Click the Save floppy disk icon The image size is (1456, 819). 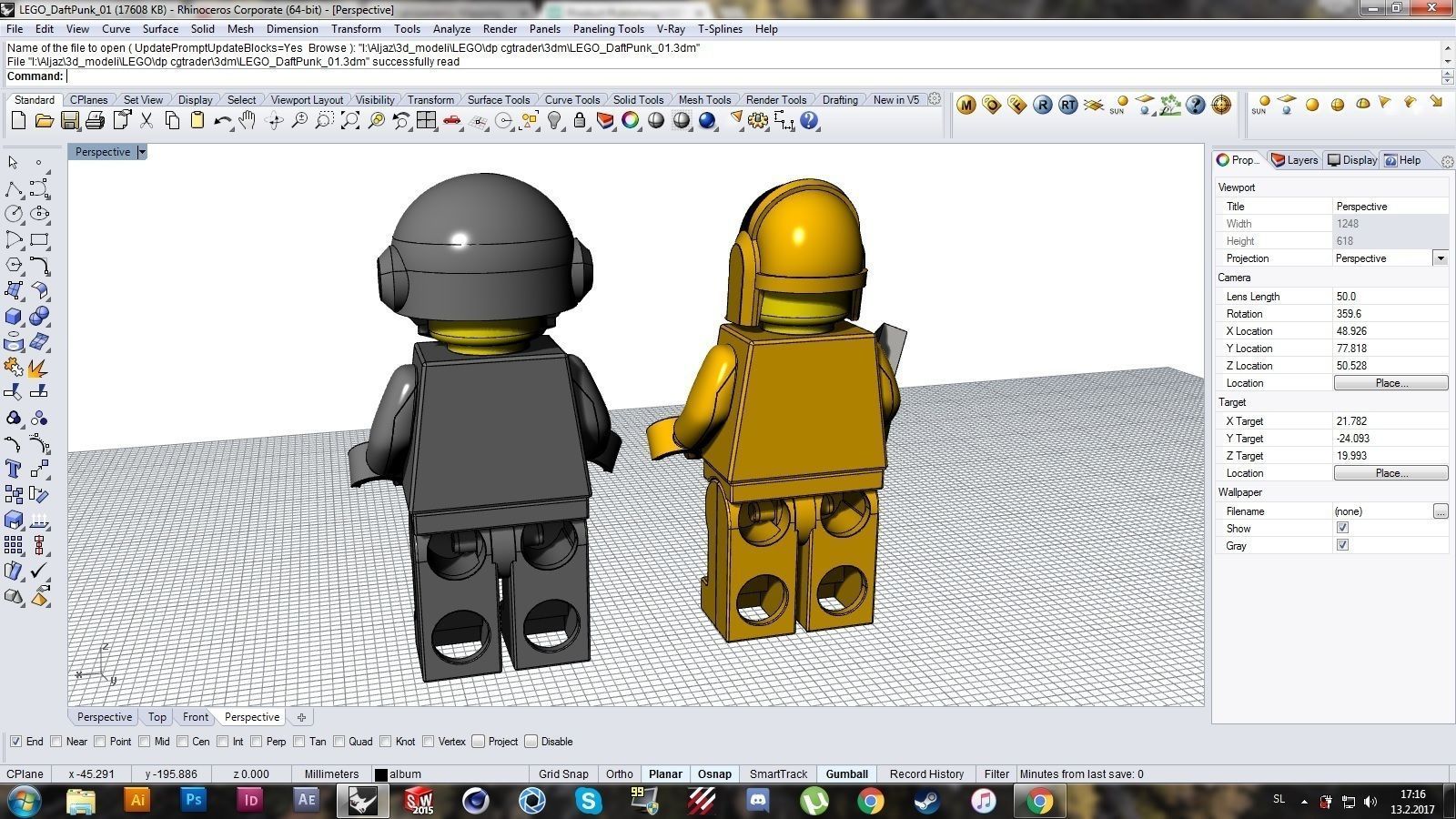tap(69, 120)
